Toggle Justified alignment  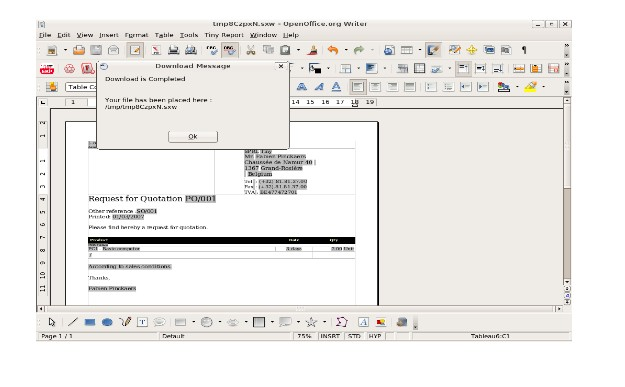[410, 87]
